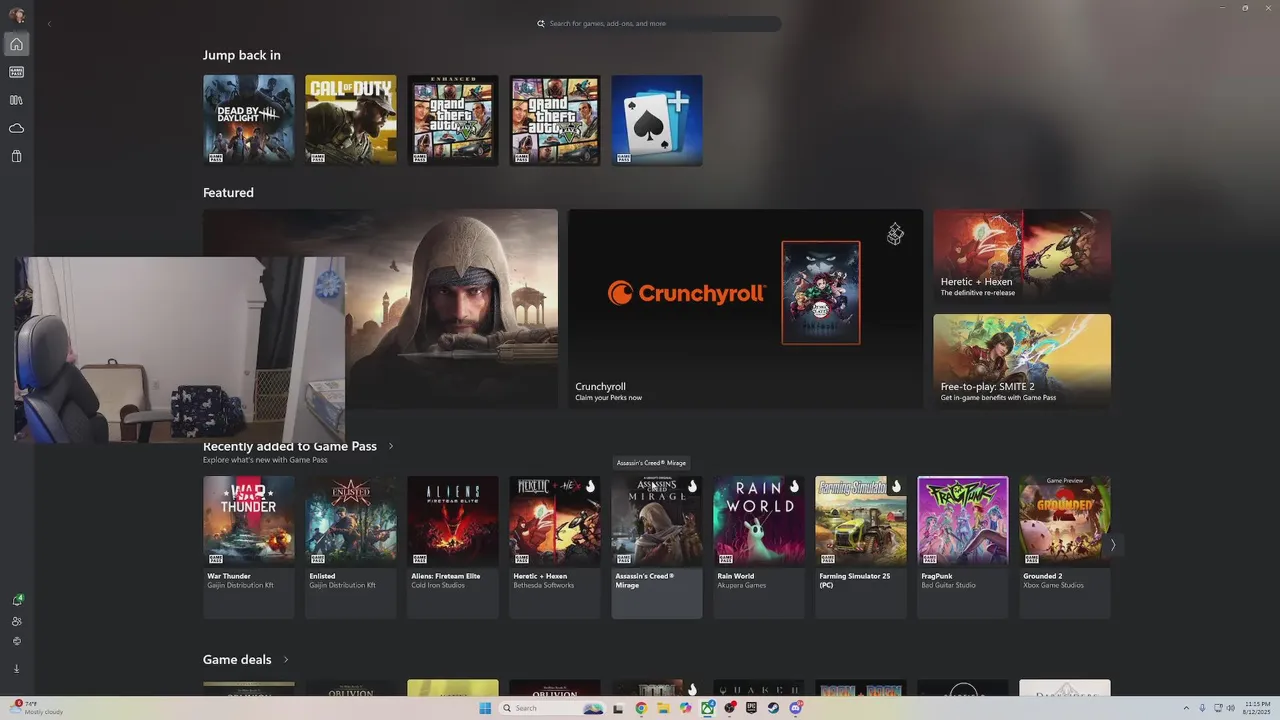This screenshot has height=720, width=1280.
Task: Show hidden system tray icons
Action: point(1187,708)
